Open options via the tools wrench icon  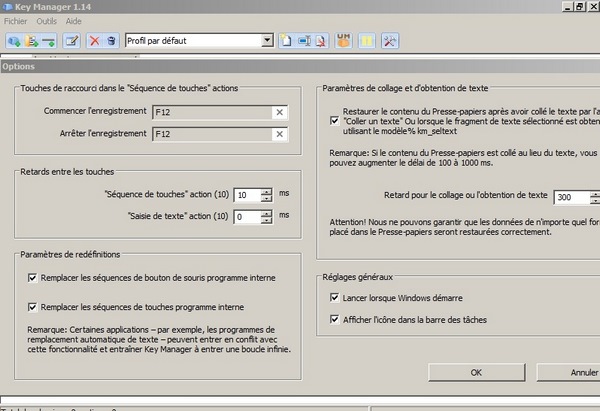pos(390,41)
